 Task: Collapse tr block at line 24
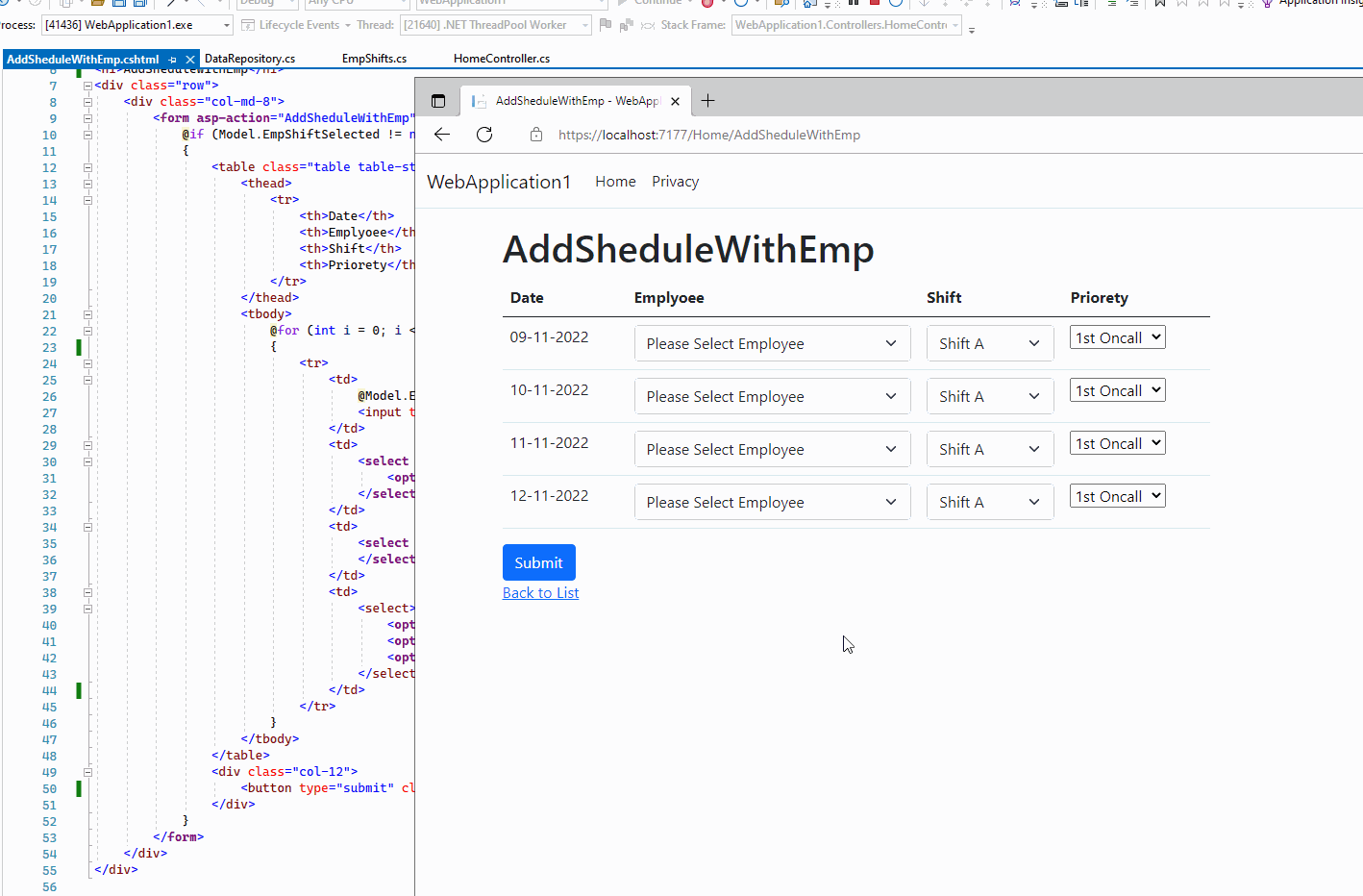click(x=87, y=363)
